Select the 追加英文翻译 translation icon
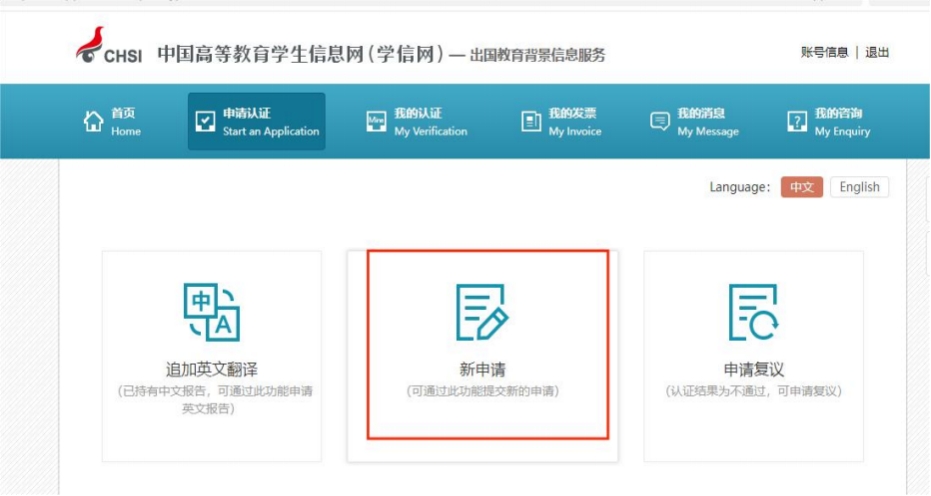The image size is (931, 496). 211,312
